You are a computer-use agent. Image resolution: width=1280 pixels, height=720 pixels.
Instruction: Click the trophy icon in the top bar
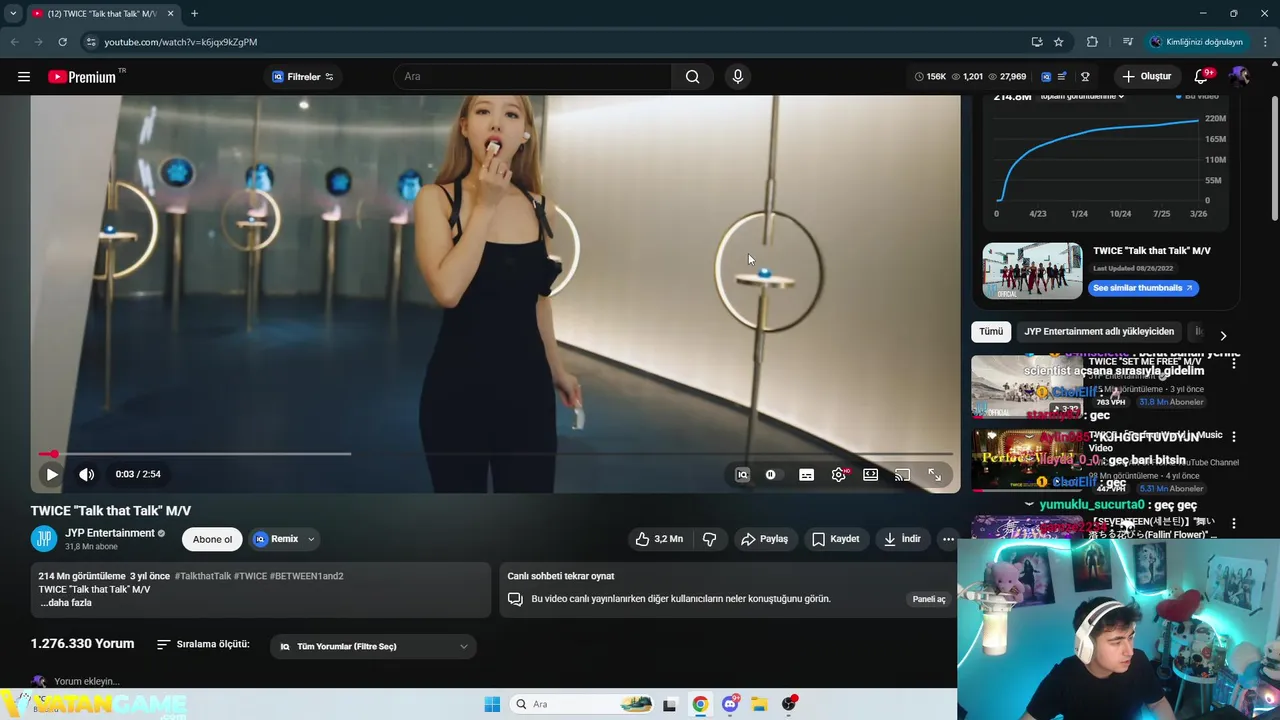1085,77
